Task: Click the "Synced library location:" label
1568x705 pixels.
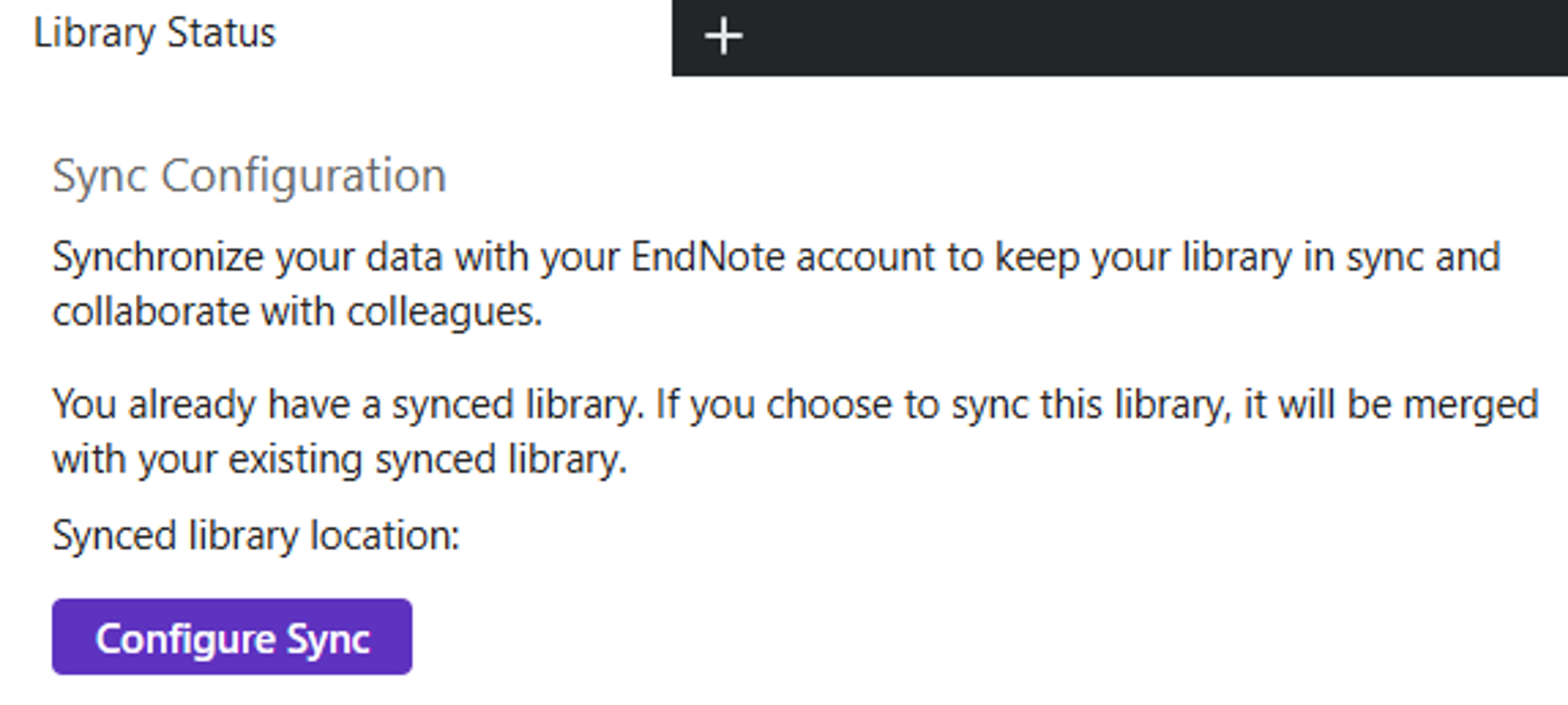Action: pyautogui.click(x=256, y=536)
